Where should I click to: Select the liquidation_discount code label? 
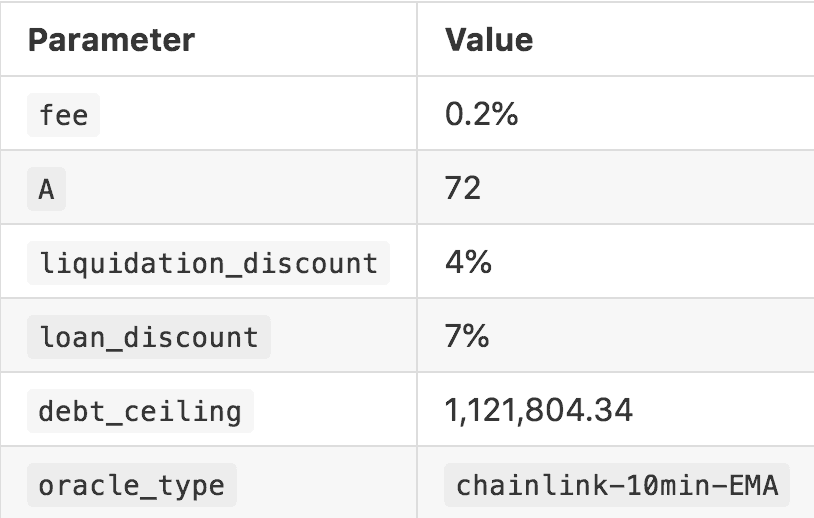[x=208, y=263]
